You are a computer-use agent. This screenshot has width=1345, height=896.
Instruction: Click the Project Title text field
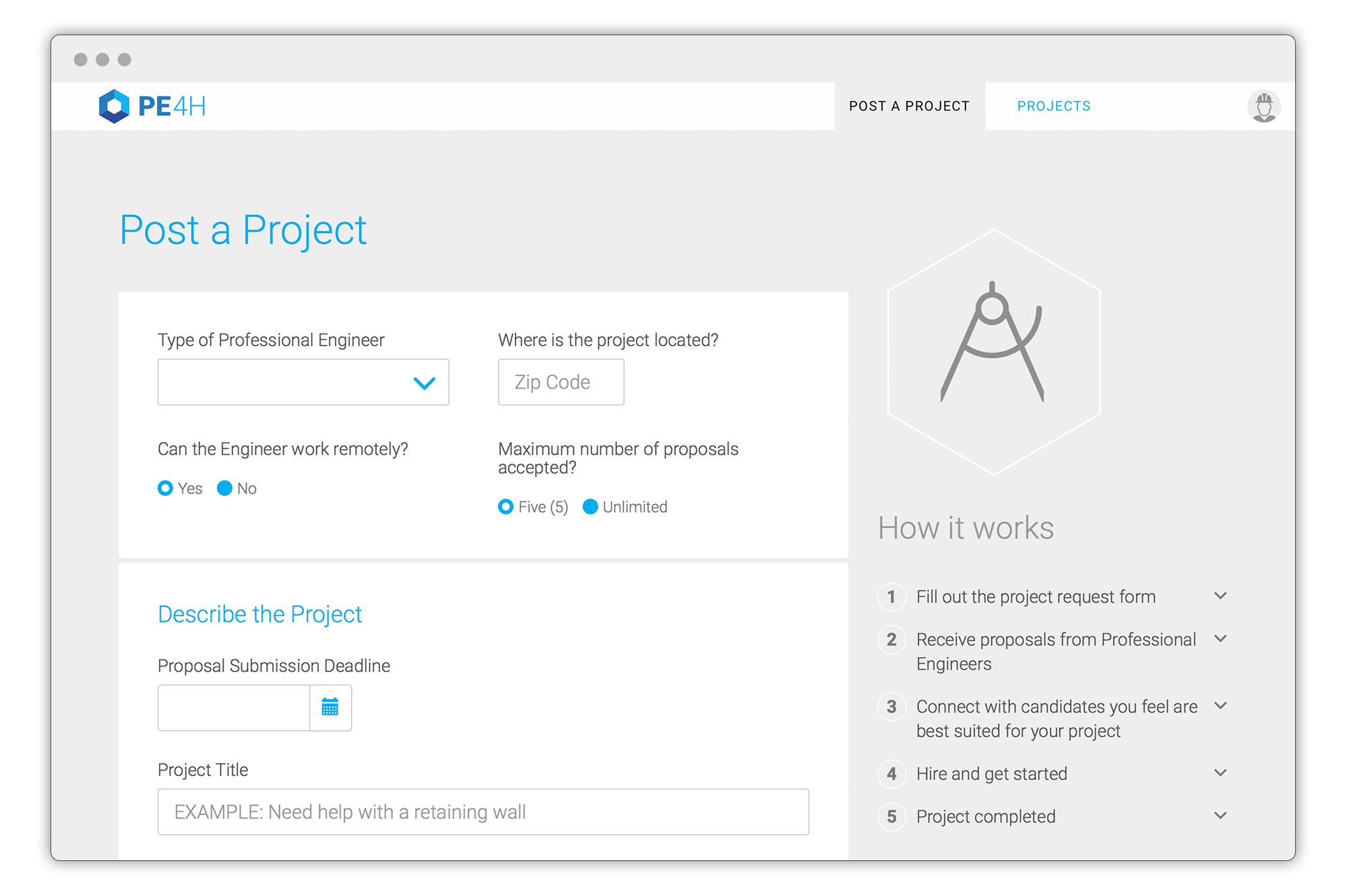483,812
